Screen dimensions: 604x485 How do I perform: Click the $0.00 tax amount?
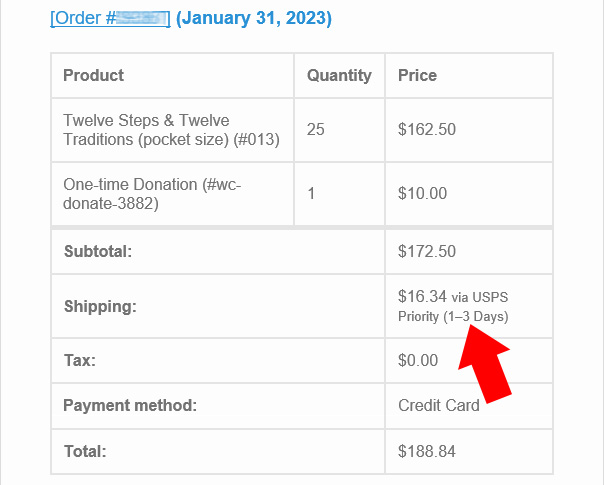click(418, 359)
